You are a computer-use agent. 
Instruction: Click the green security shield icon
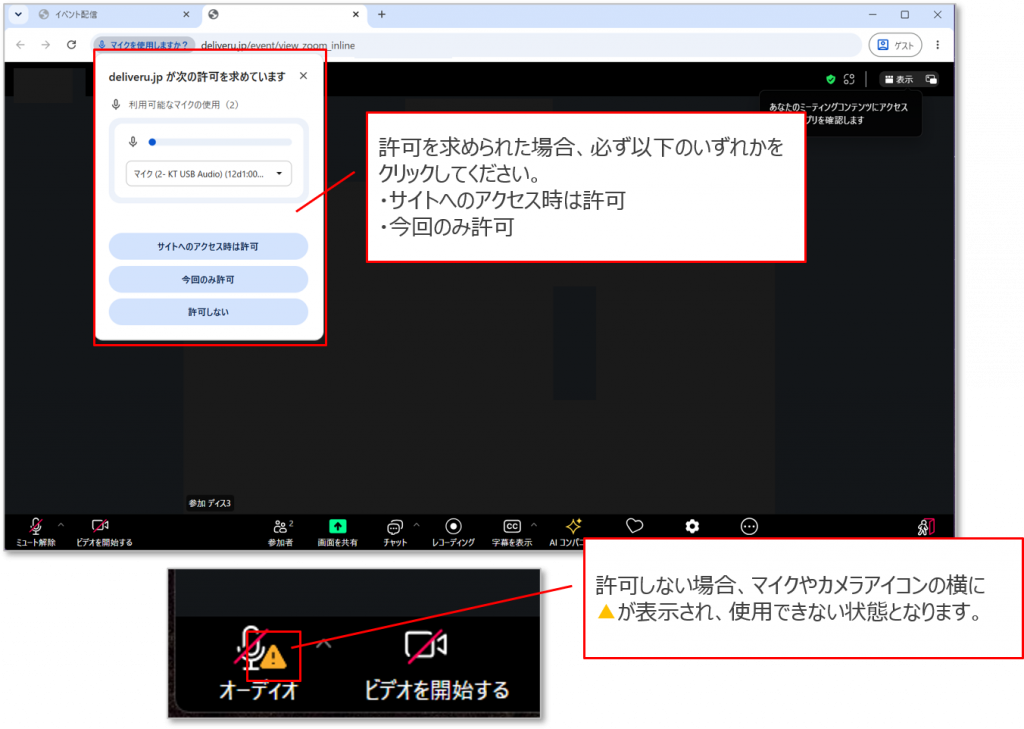coord(831,79)
